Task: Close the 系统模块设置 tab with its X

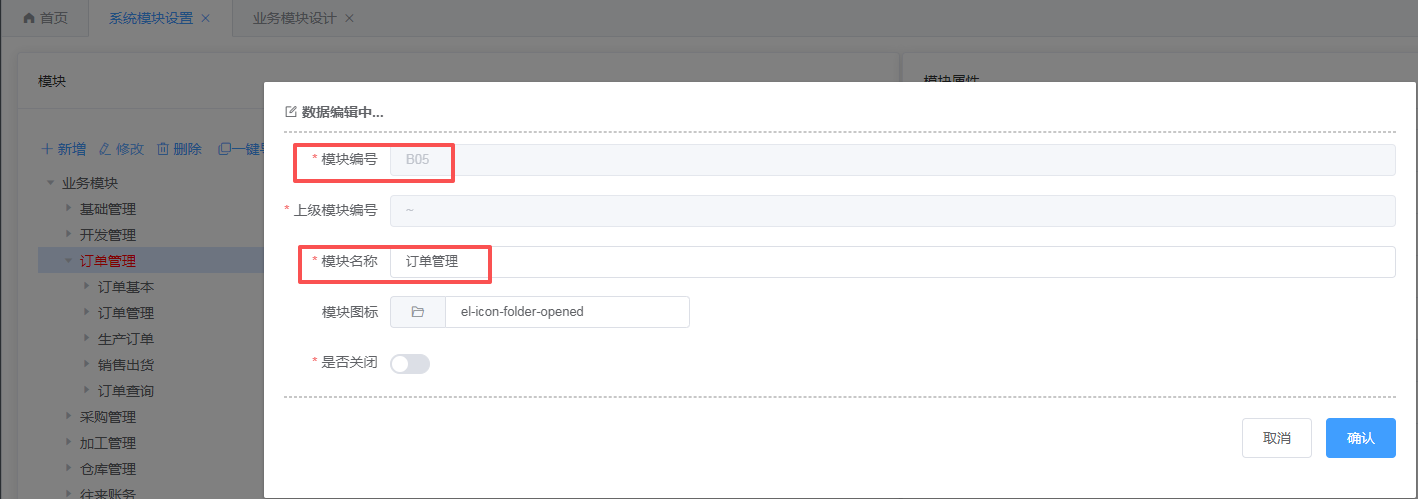Action: click(206, 19)
